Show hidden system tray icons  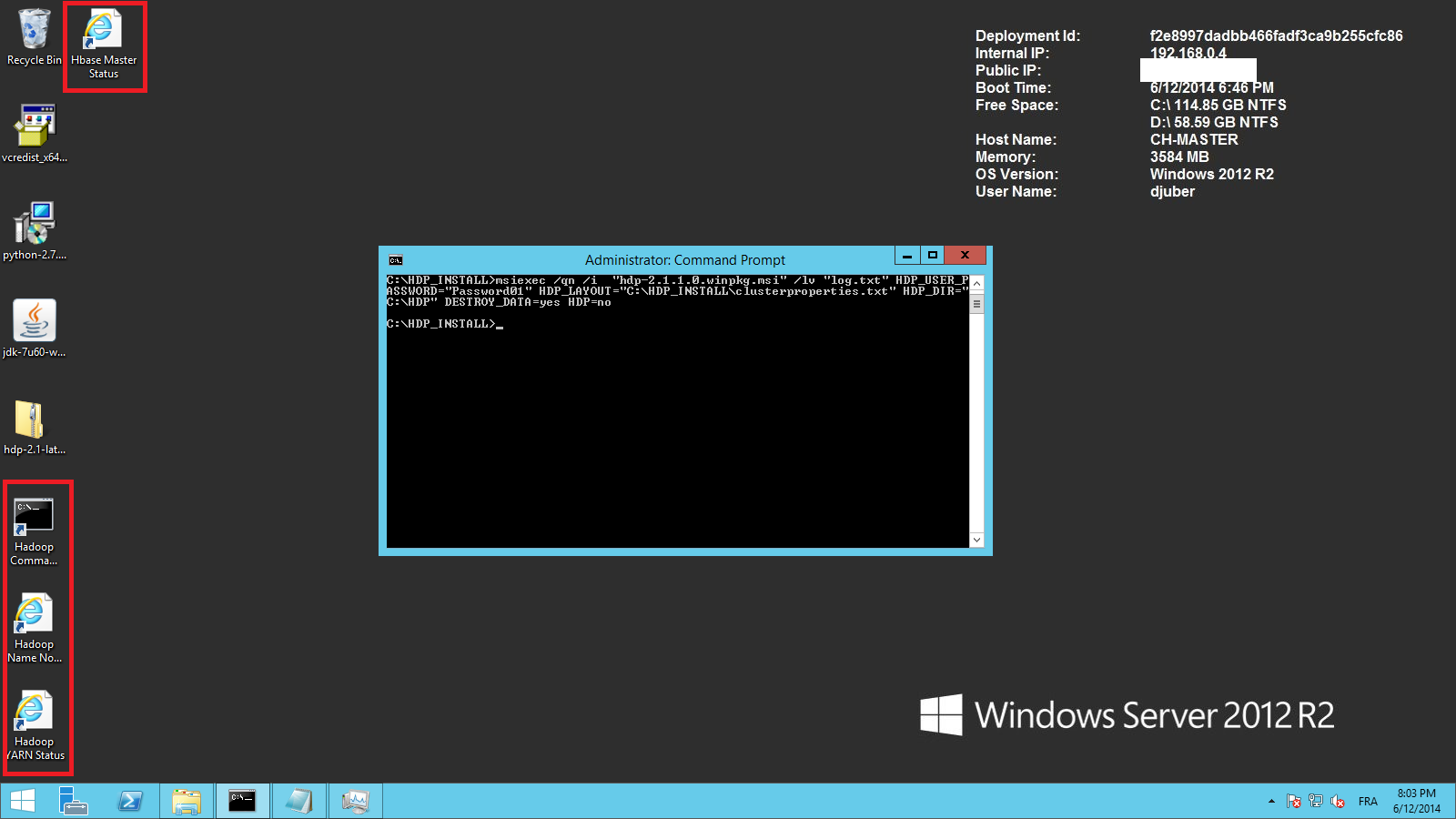[x=1271, y=802]
